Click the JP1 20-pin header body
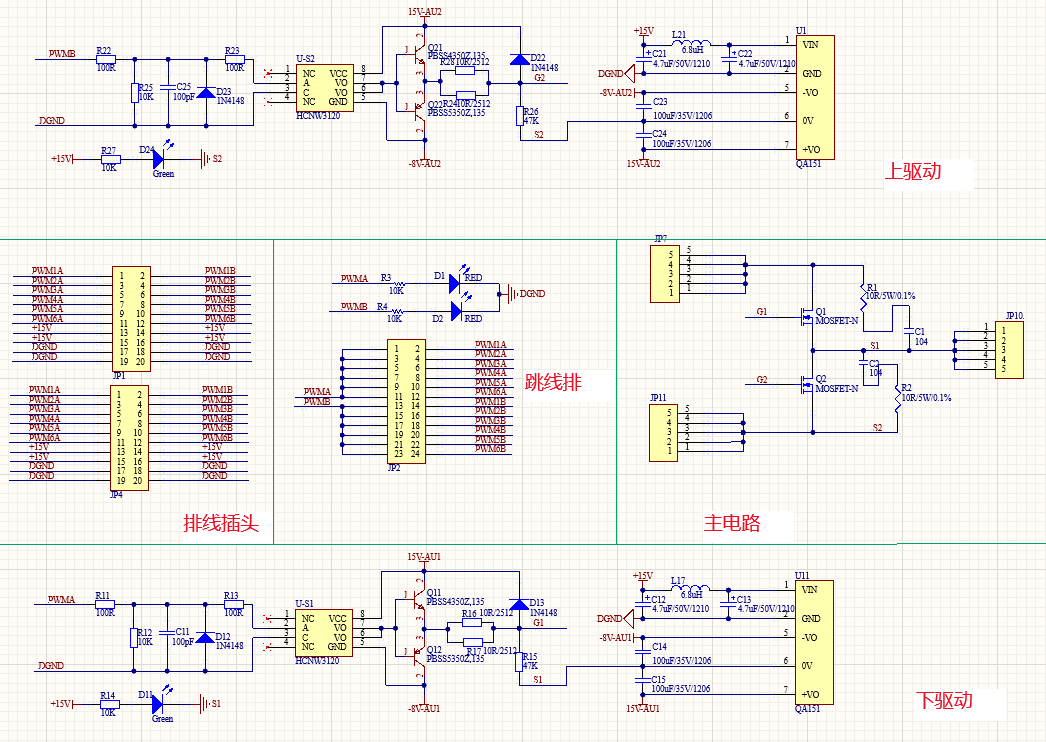The height and width of the screenshot is (742, 1046). (x=131, y=319)
